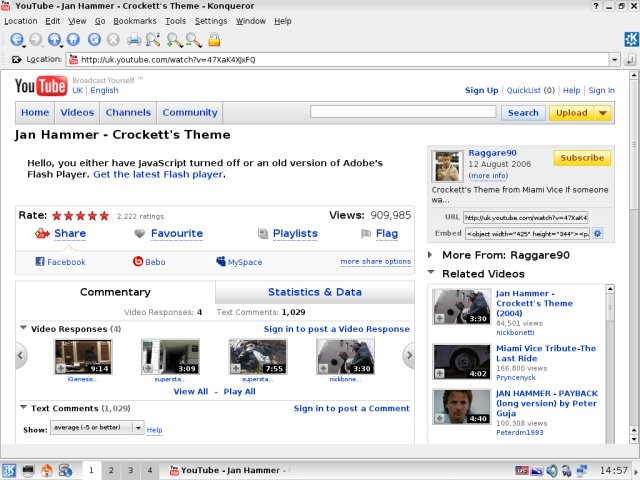
Task: Click the volume speaker icon in system tray
Action: coord(553,470)
